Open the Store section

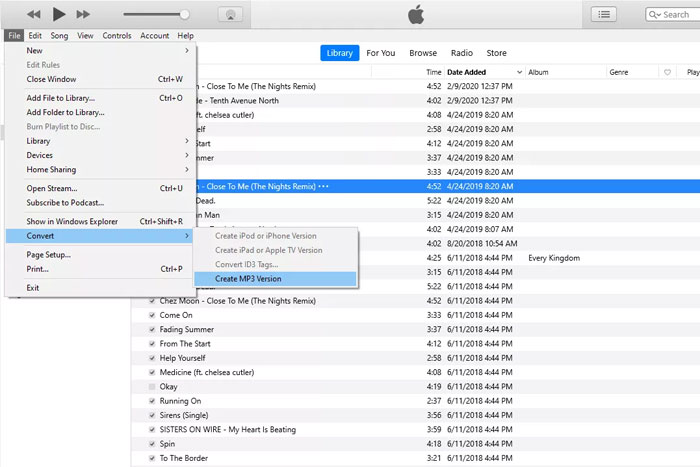click(496, 53)
